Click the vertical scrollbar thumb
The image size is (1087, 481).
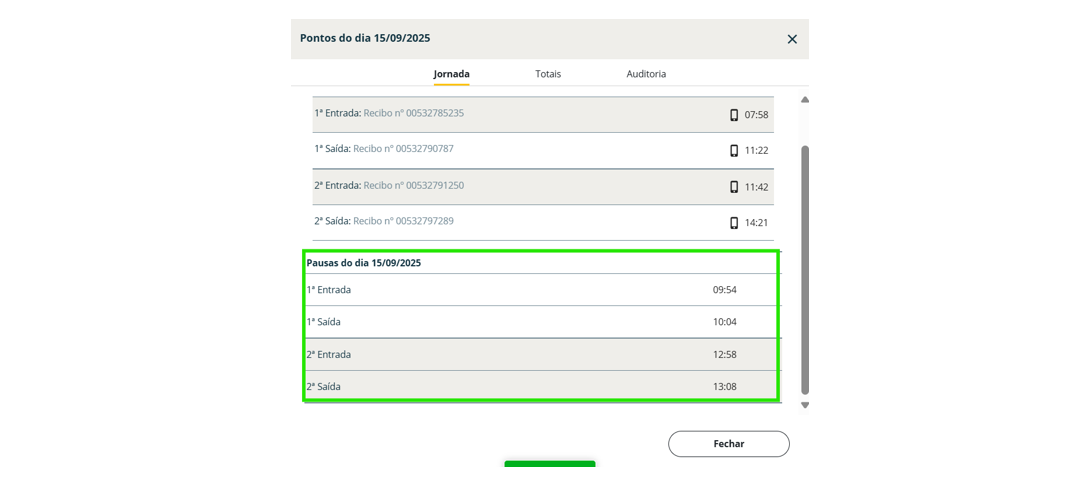(805, 268)
